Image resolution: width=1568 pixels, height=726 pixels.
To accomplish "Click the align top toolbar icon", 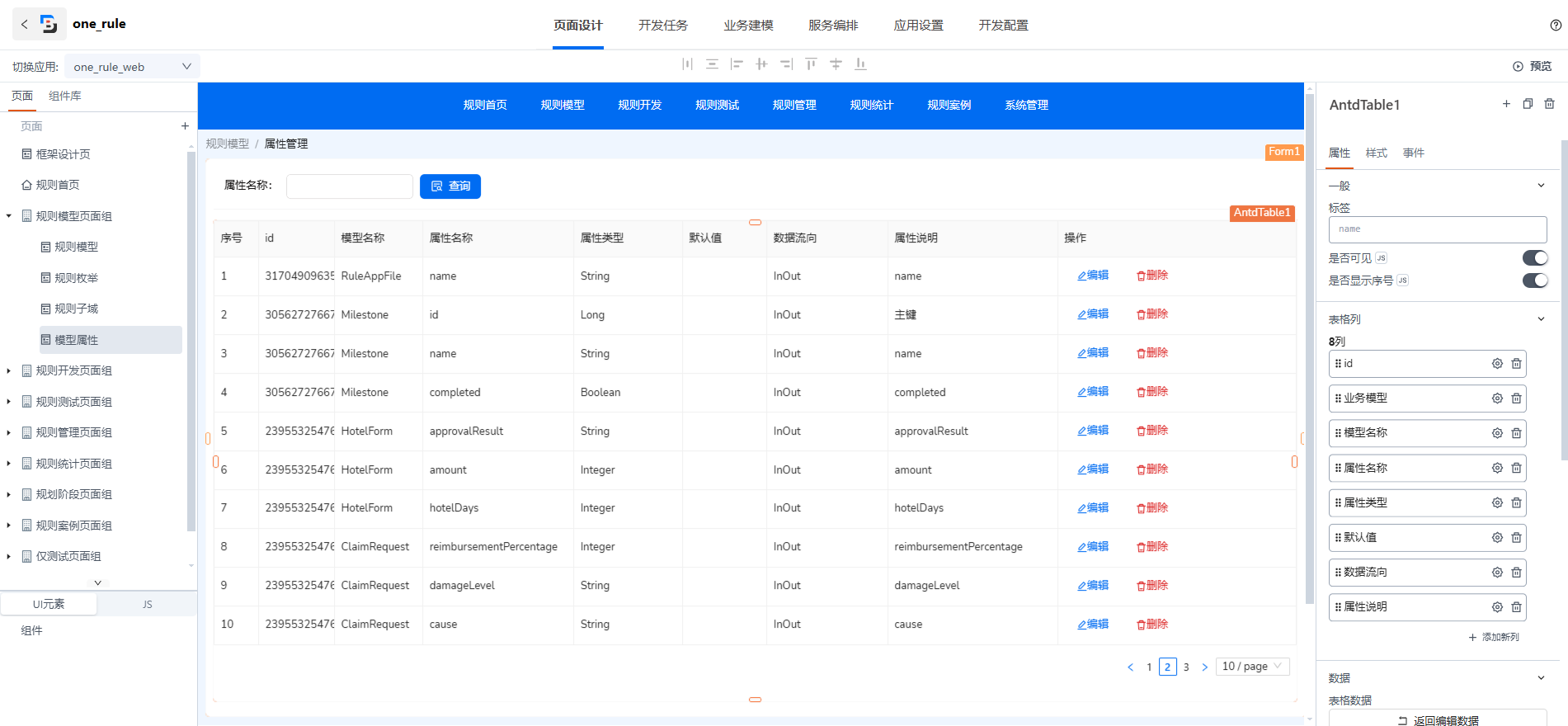I will tap(811, 64).
